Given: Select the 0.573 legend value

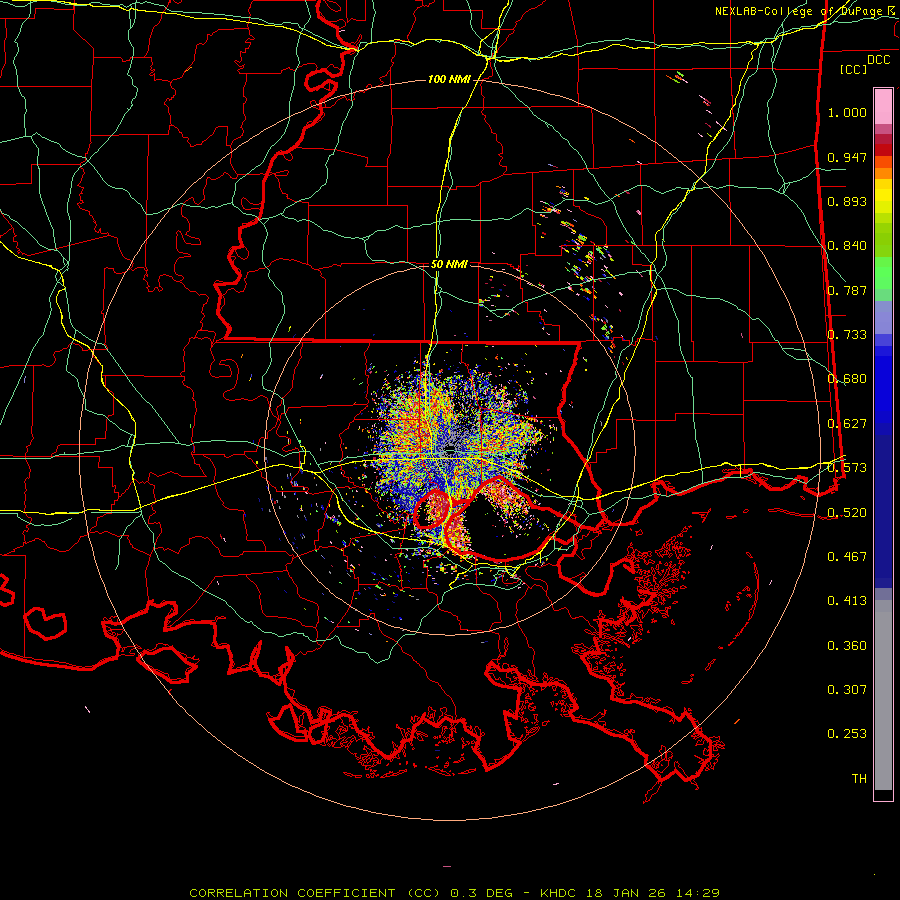Looking at the screenshot, I should [x=847, y=468].
